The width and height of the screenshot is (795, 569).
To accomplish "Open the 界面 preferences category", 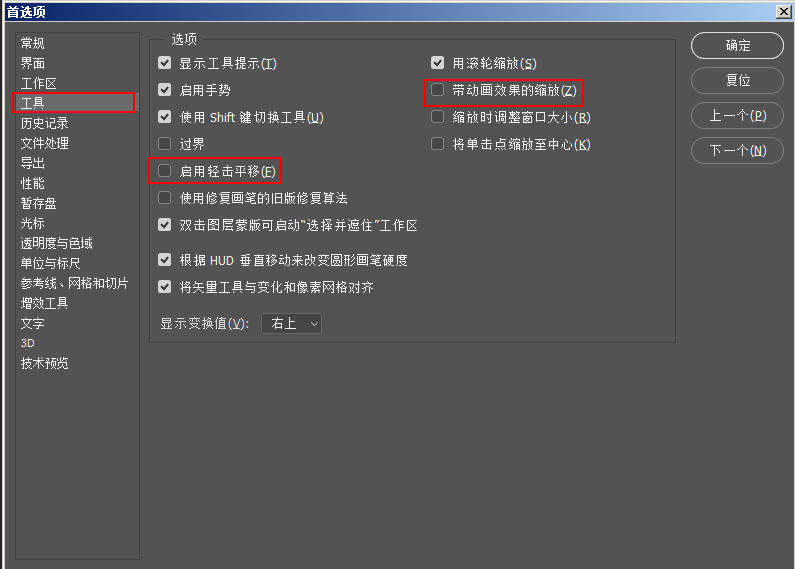I will (32, 63).
